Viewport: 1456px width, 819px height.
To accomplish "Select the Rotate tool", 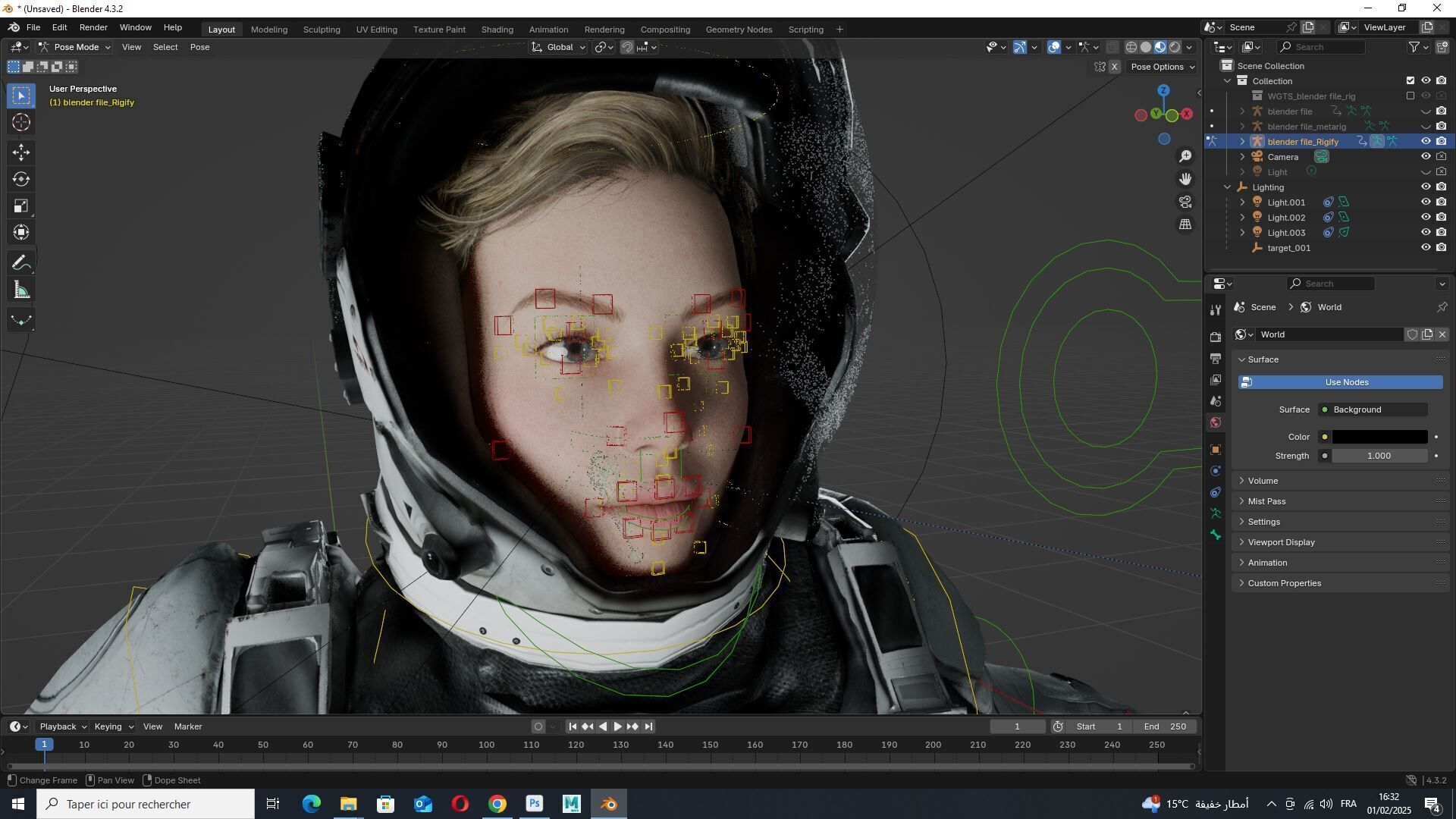I will [21, 179].
